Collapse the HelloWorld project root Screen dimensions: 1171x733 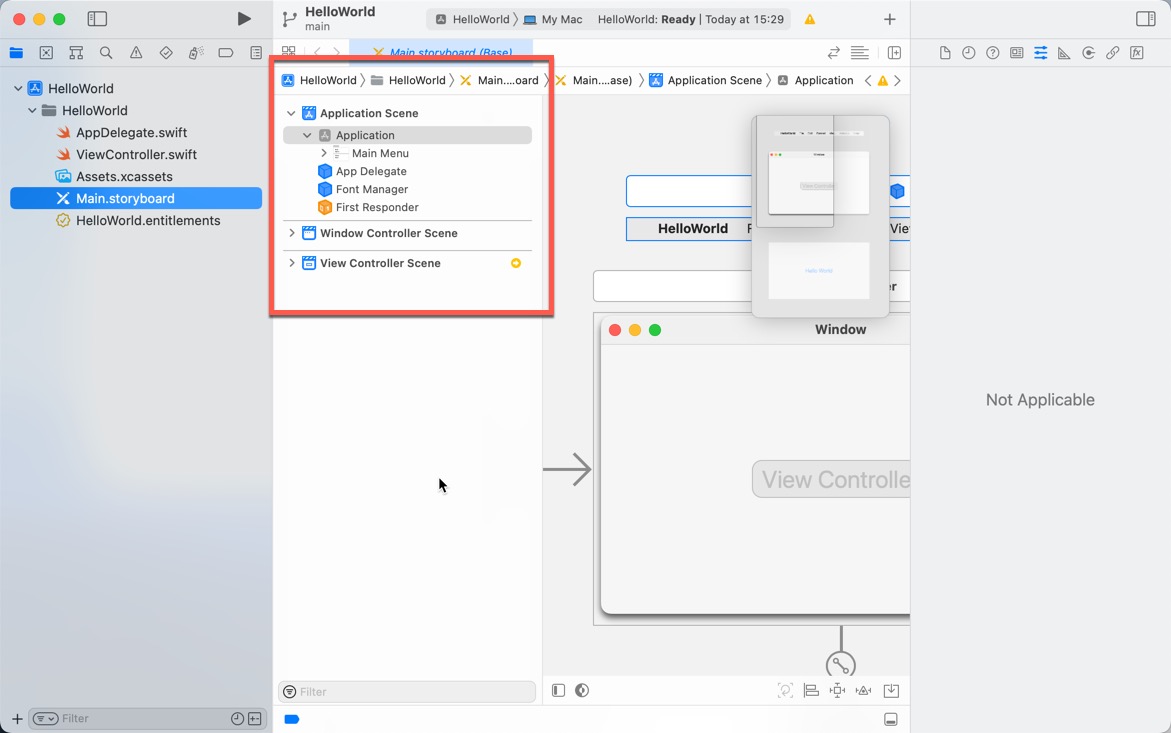click(x=18, y=88)
